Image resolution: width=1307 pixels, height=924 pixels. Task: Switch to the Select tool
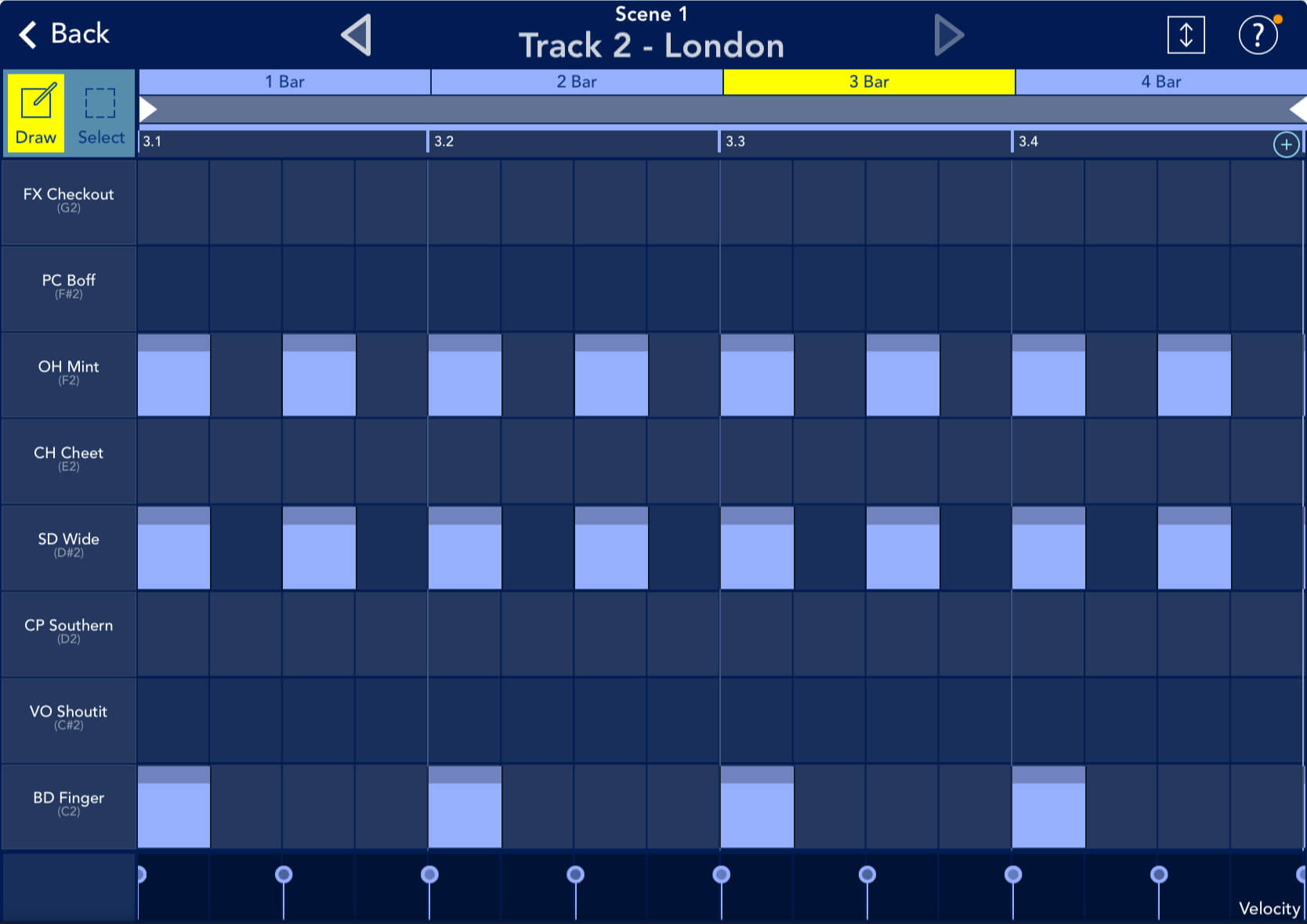click(101, 114)
